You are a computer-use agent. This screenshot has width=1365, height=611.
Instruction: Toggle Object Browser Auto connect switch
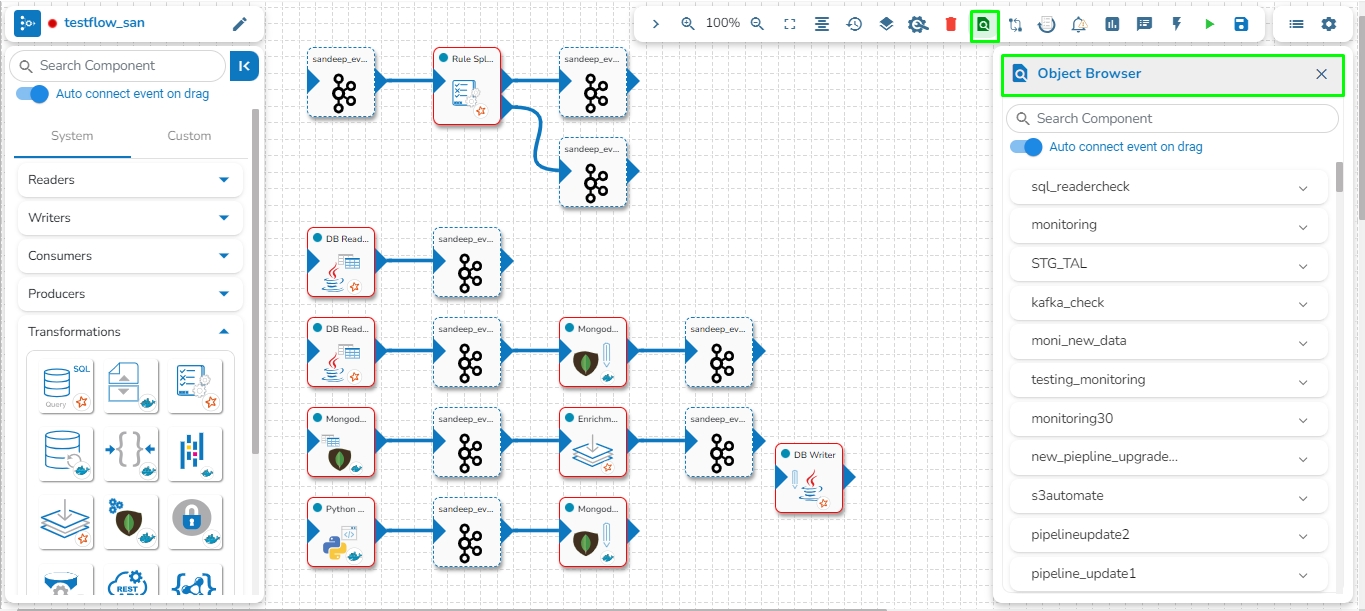[1026, 147]
